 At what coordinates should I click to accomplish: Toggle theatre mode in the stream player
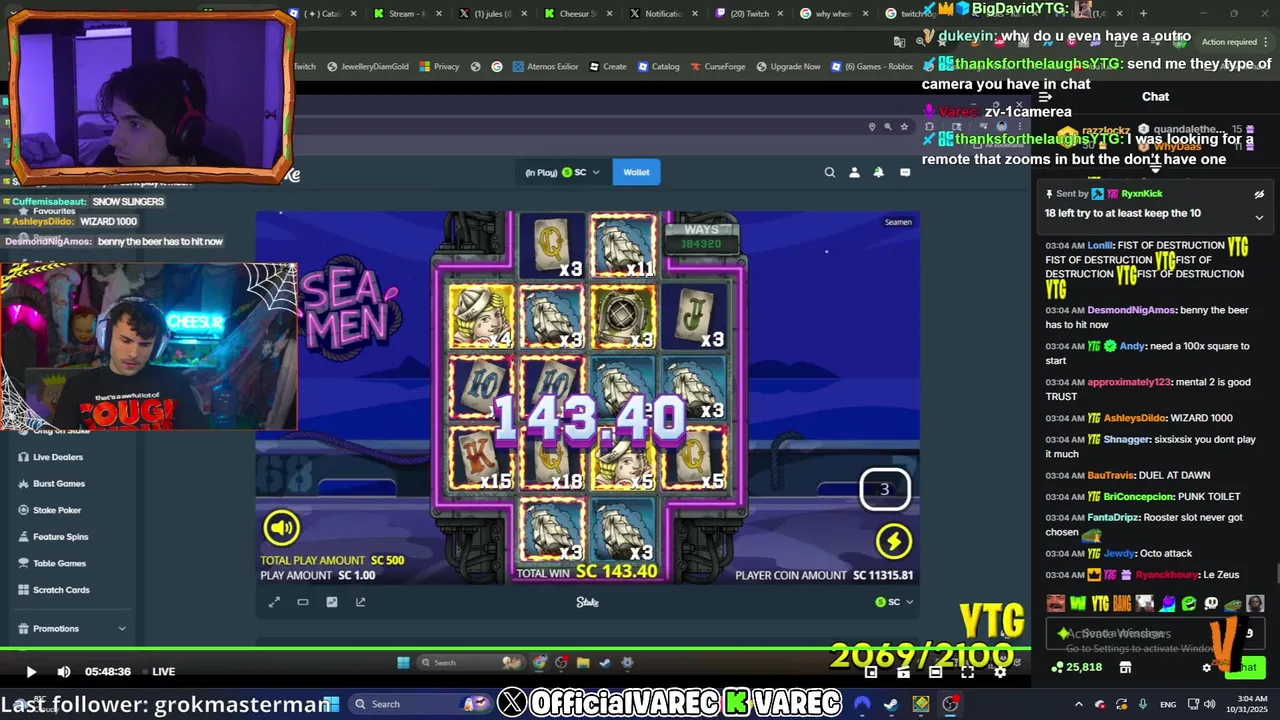[935, 672]
